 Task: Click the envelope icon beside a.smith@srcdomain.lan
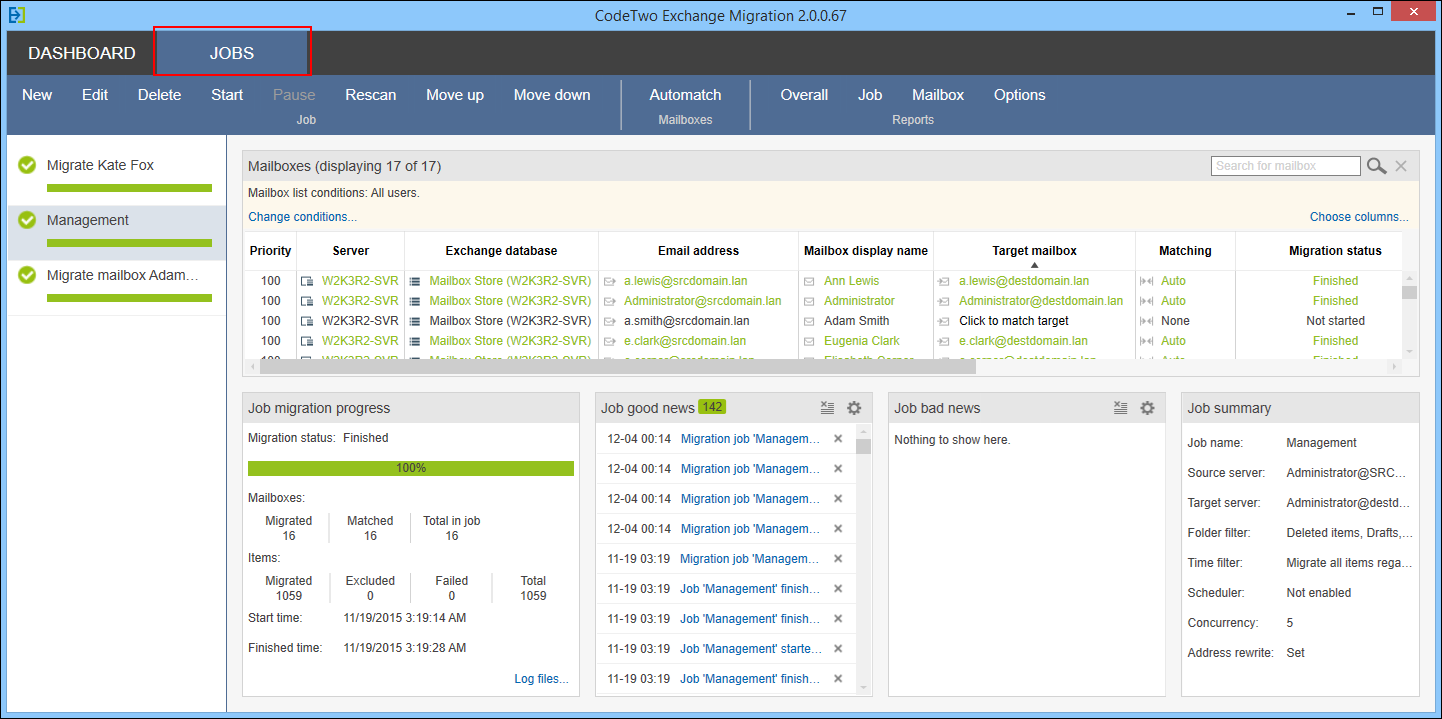[x=612, y=320]
